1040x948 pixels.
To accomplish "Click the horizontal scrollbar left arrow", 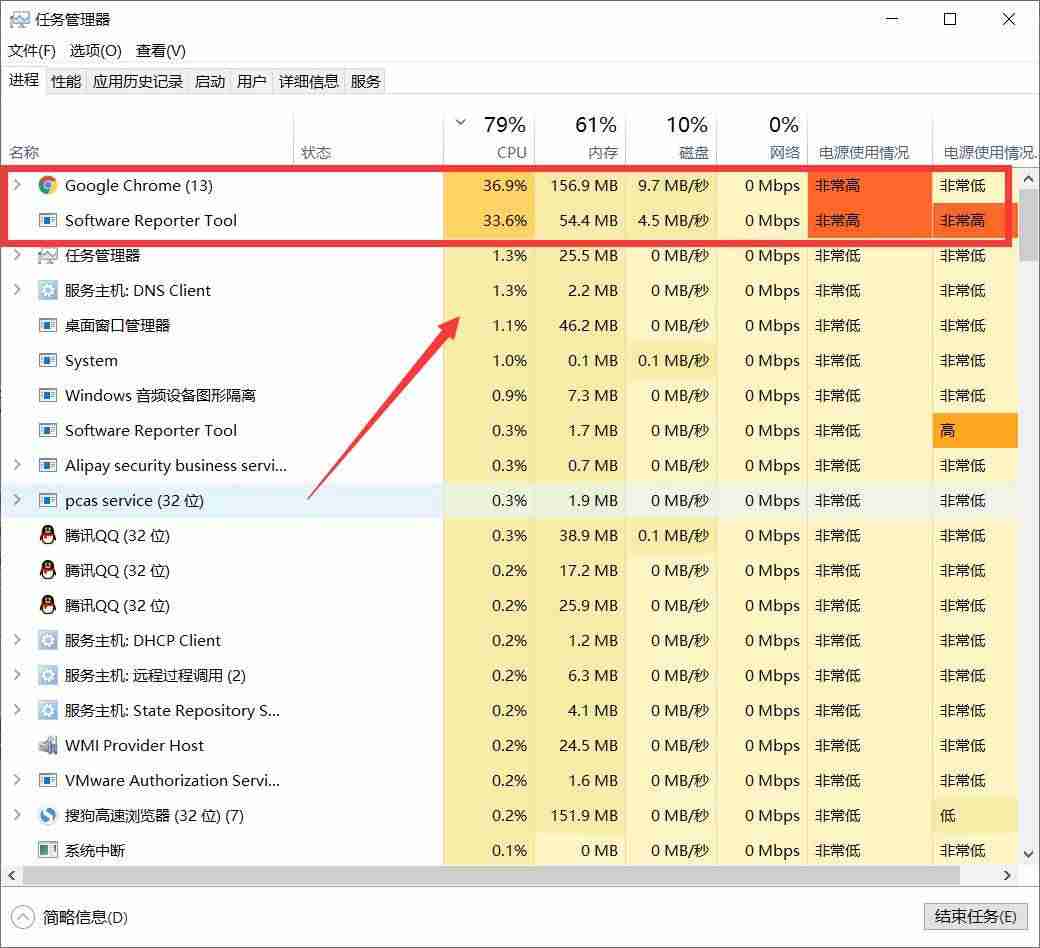I will pos(12,876).
